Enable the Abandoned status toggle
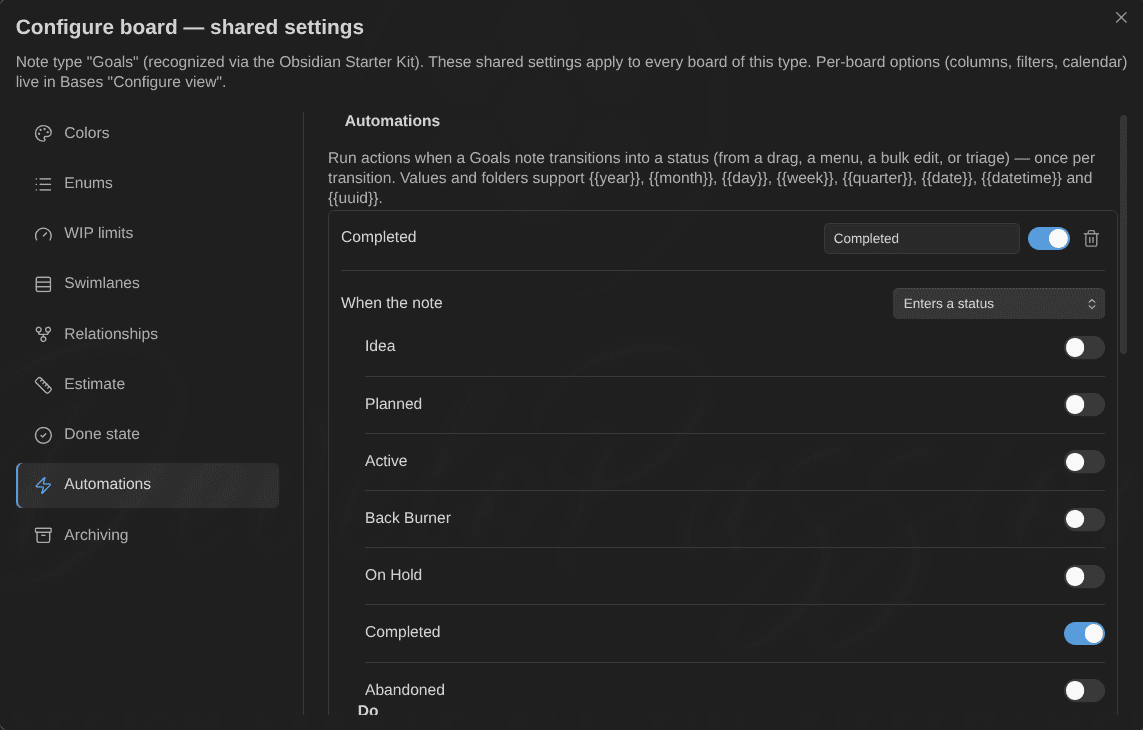The height and width of the screenshot is (730, 1143). [x=1084, y=691]
